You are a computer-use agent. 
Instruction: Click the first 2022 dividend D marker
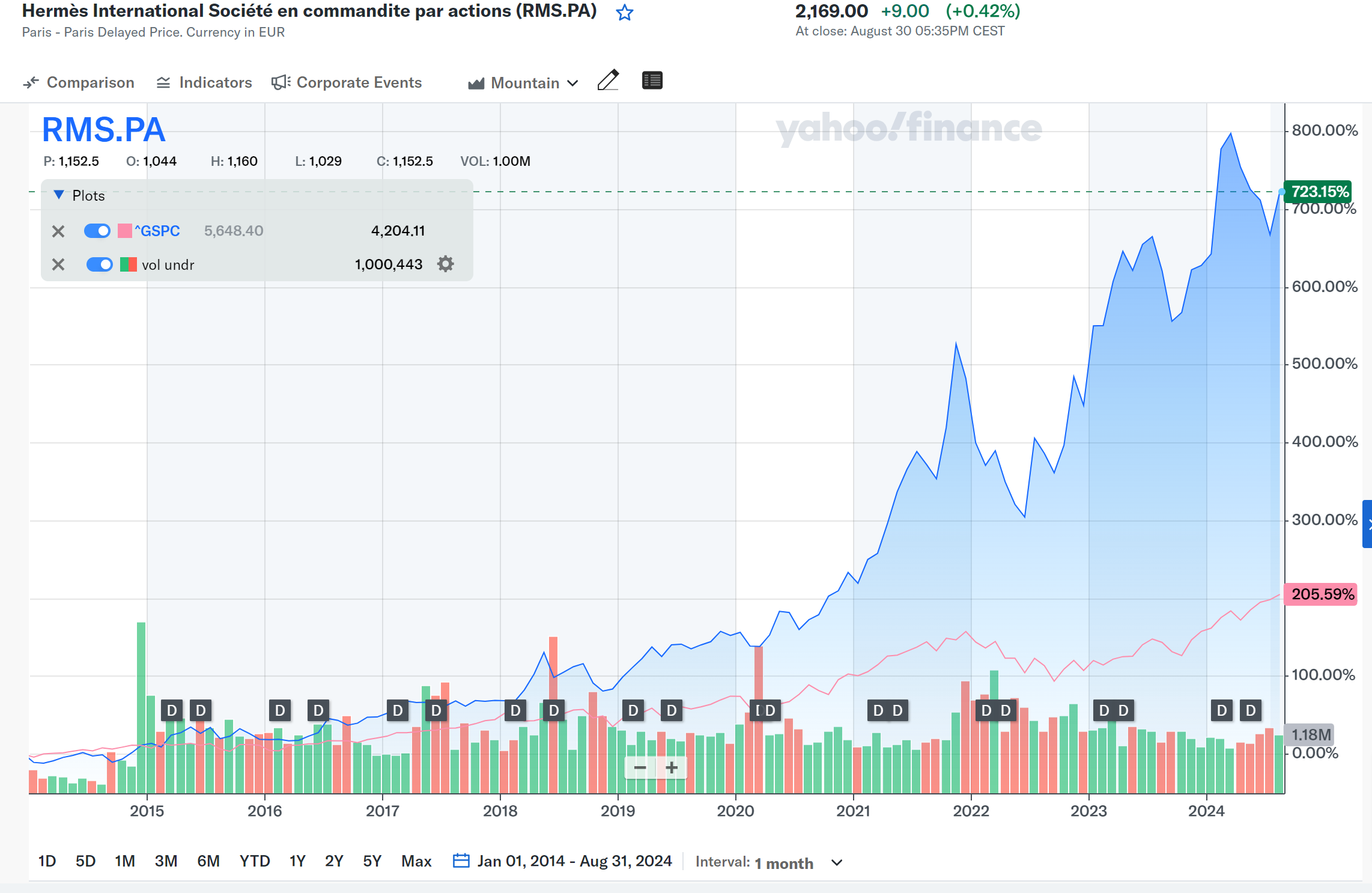click(986, 711)
